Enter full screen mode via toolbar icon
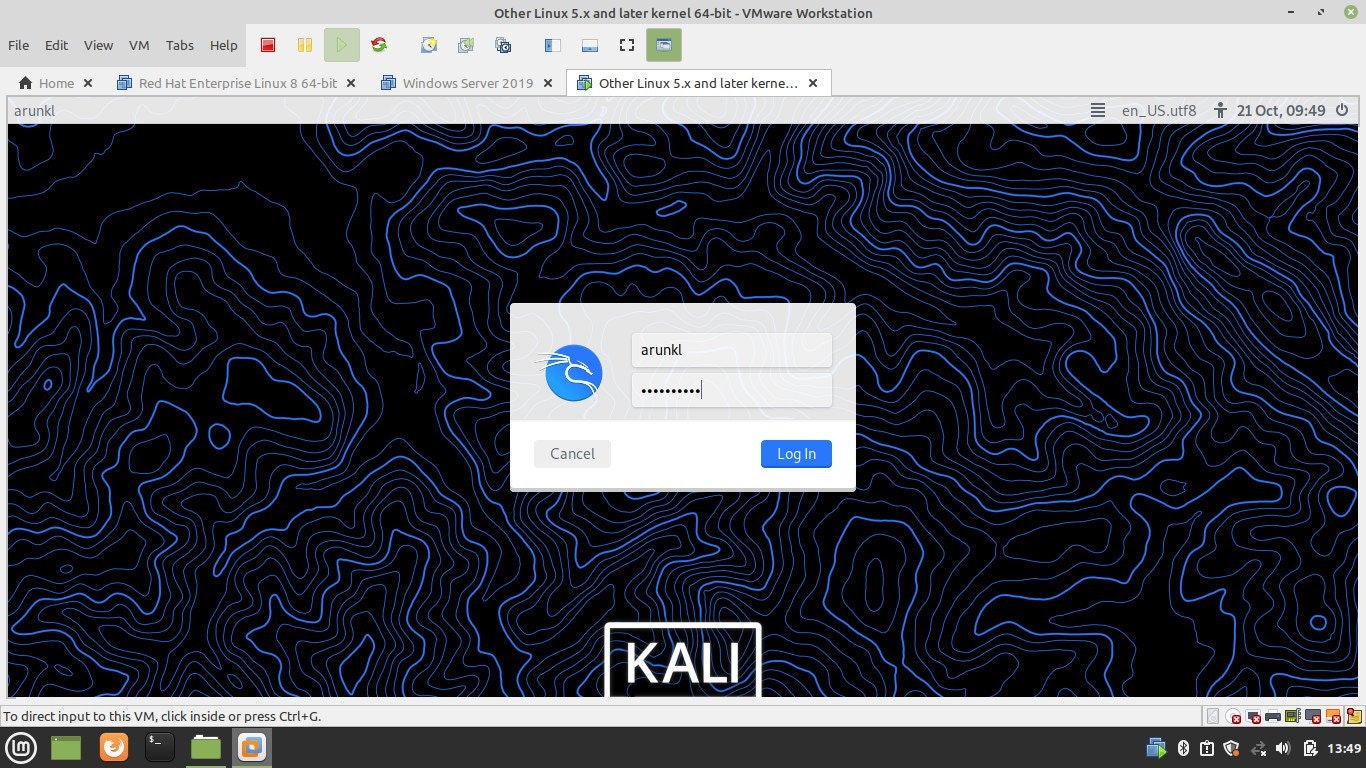 627,45
